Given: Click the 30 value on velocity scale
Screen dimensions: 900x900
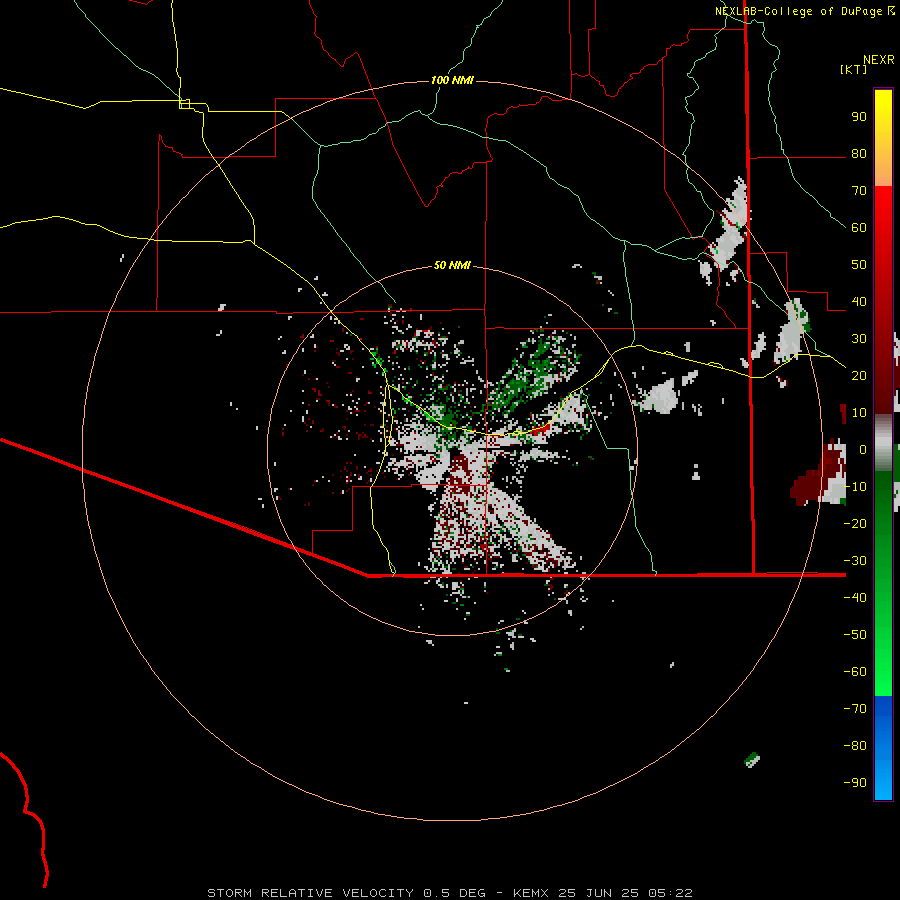Looking at the screenshot, I should [859, 339].
